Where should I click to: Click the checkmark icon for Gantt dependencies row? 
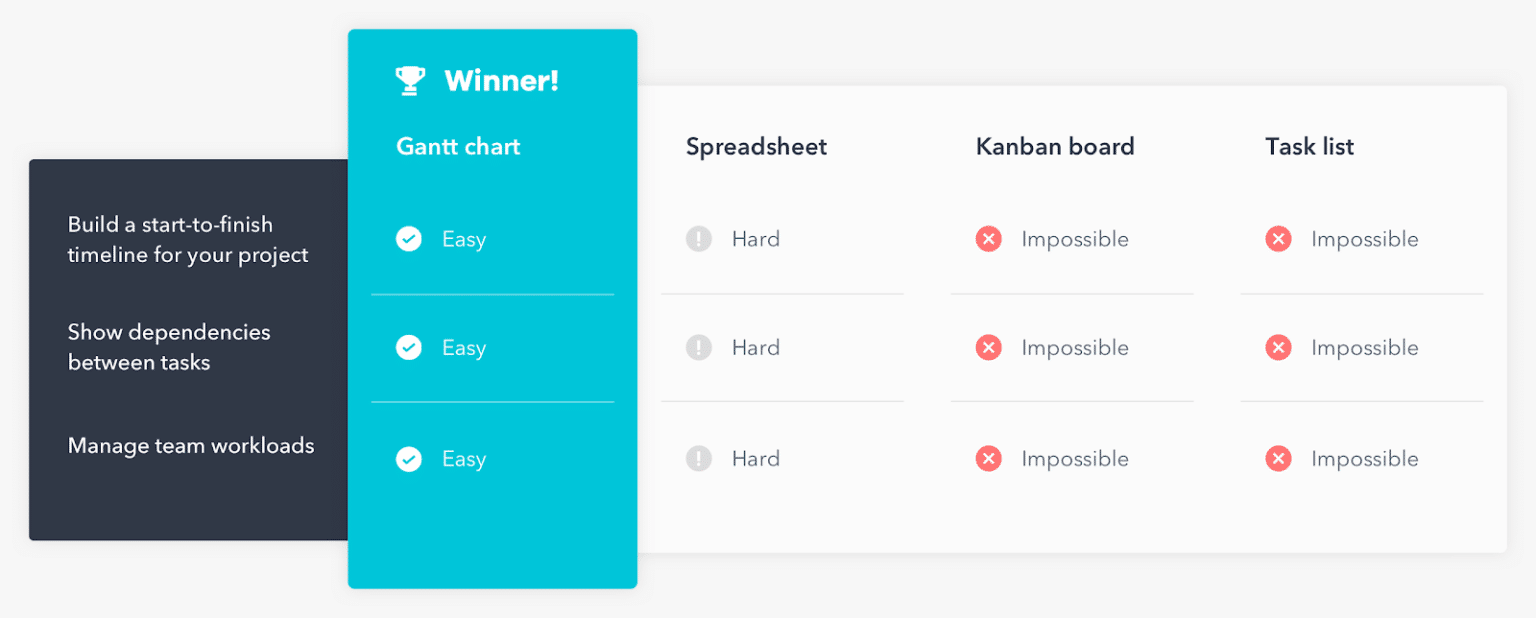pyautogui.click(x=409, y=348)
